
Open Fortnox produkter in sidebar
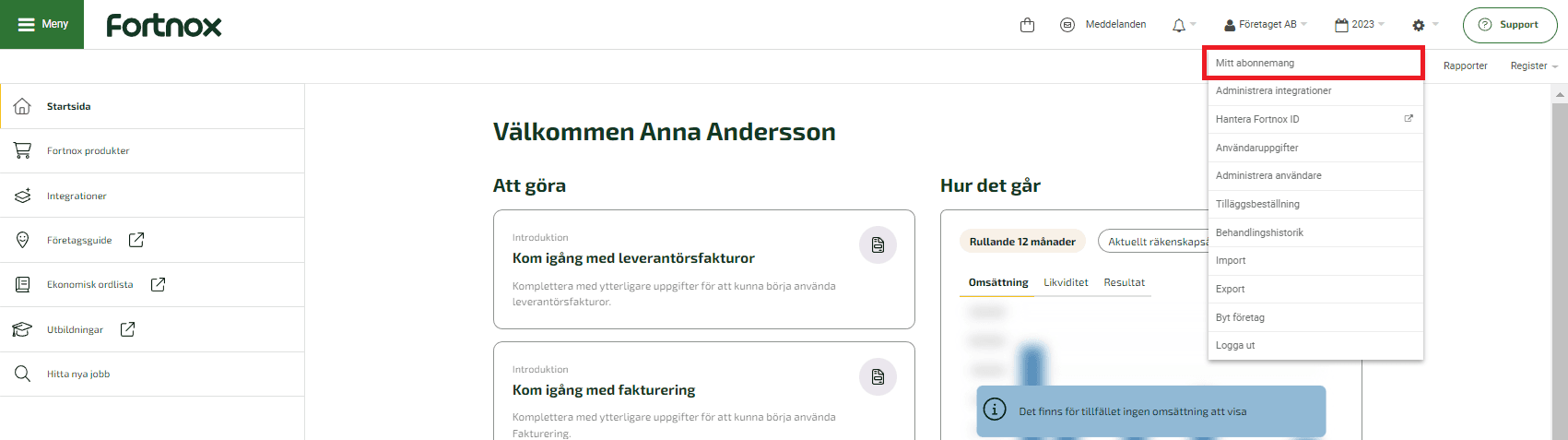[x=152, y=150]
